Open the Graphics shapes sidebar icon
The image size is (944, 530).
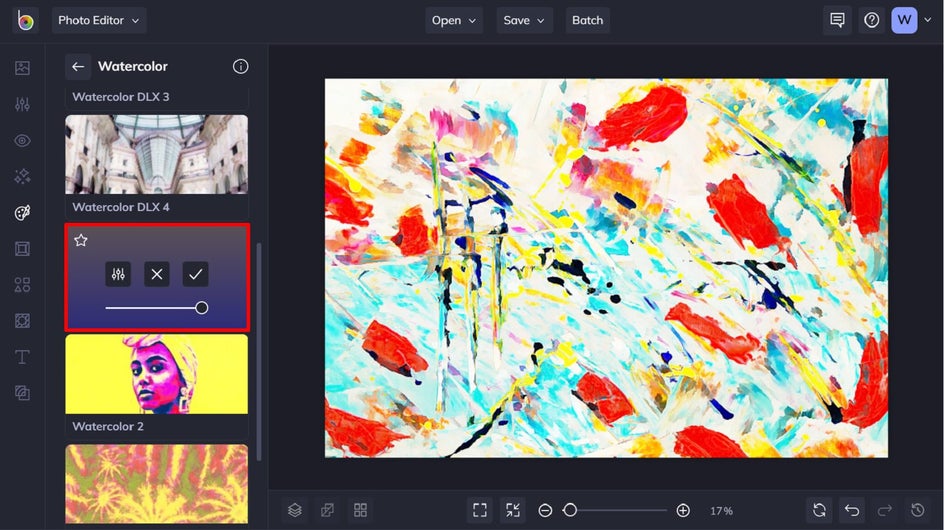tap(22, 285)
